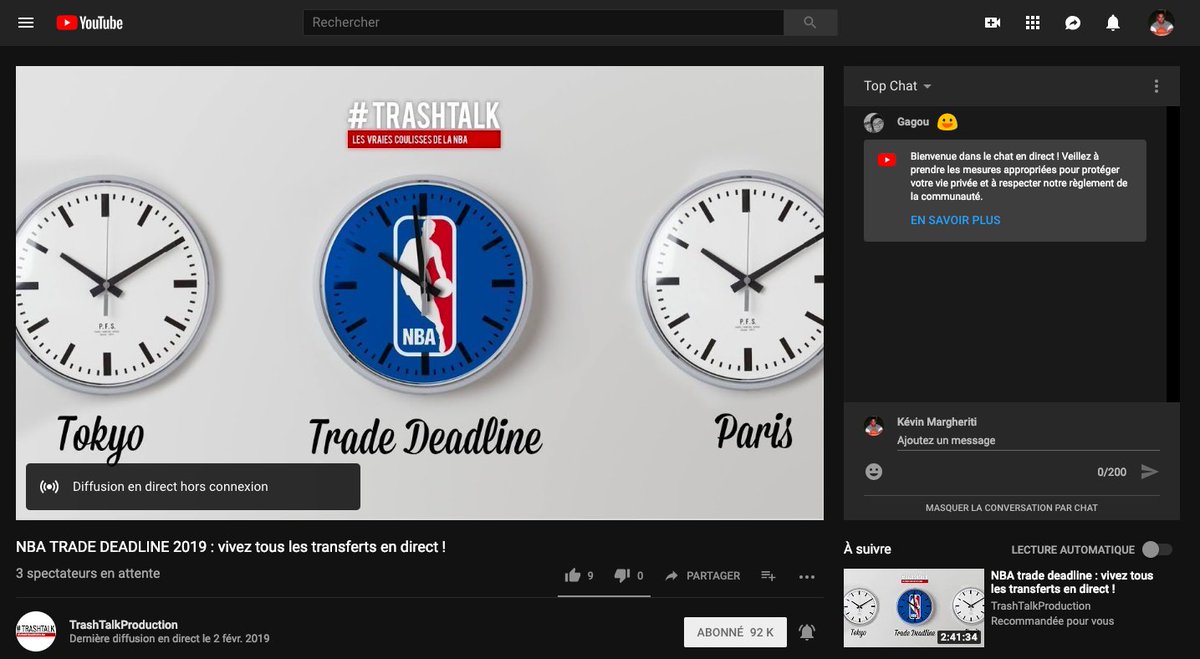Click the emoji next to Gagou
Screen dimensions: 1200x659
point(948,122)
